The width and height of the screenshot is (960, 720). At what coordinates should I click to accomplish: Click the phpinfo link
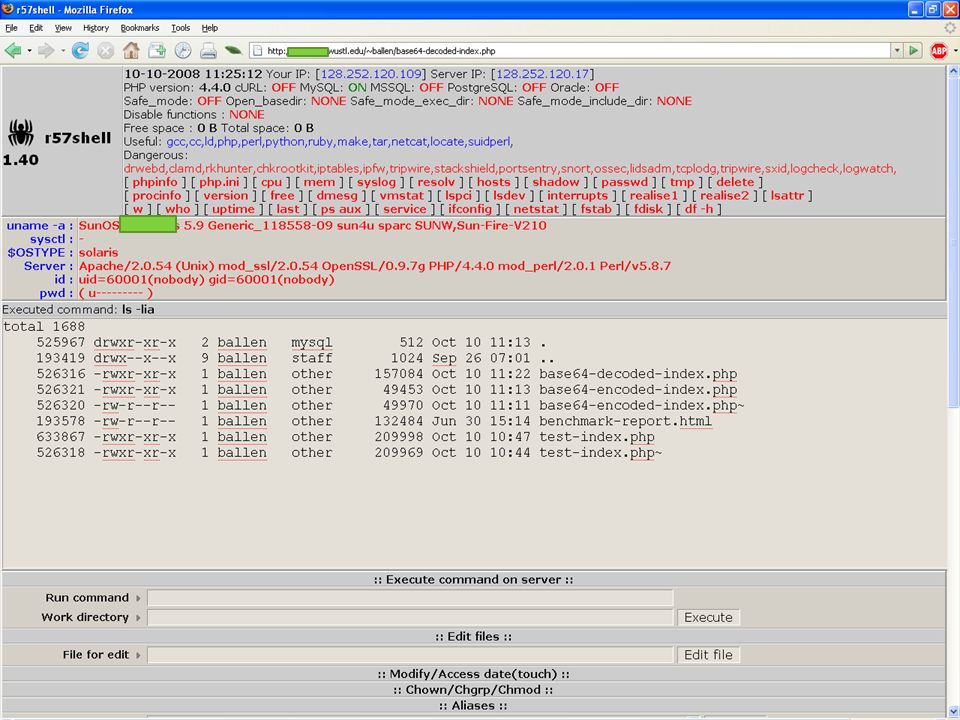click(155, 182)
